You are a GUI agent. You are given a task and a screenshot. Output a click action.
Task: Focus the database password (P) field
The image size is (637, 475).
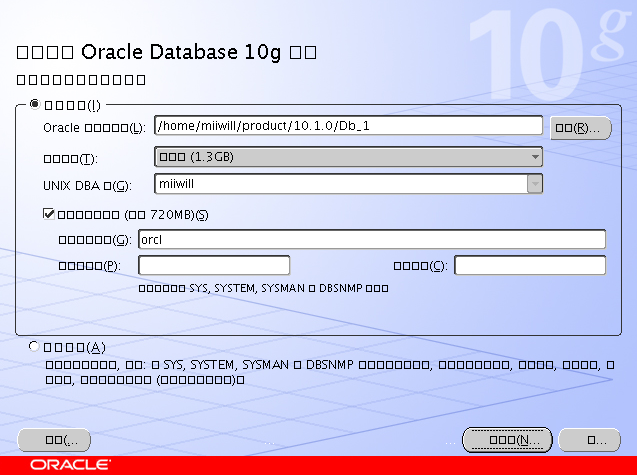pos(214,265)
